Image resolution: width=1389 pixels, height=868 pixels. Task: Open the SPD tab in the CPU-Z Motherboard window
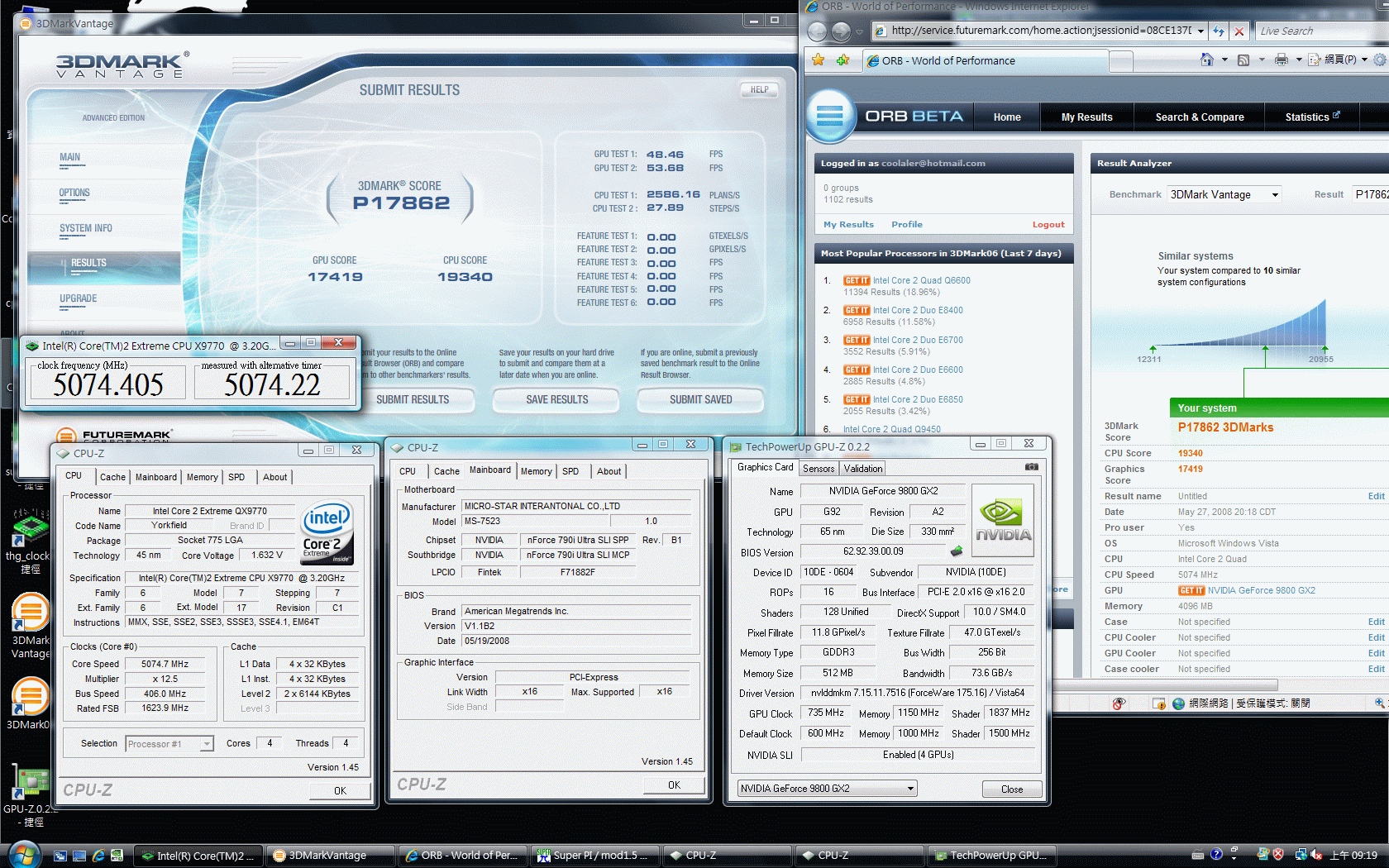[570, 471]
